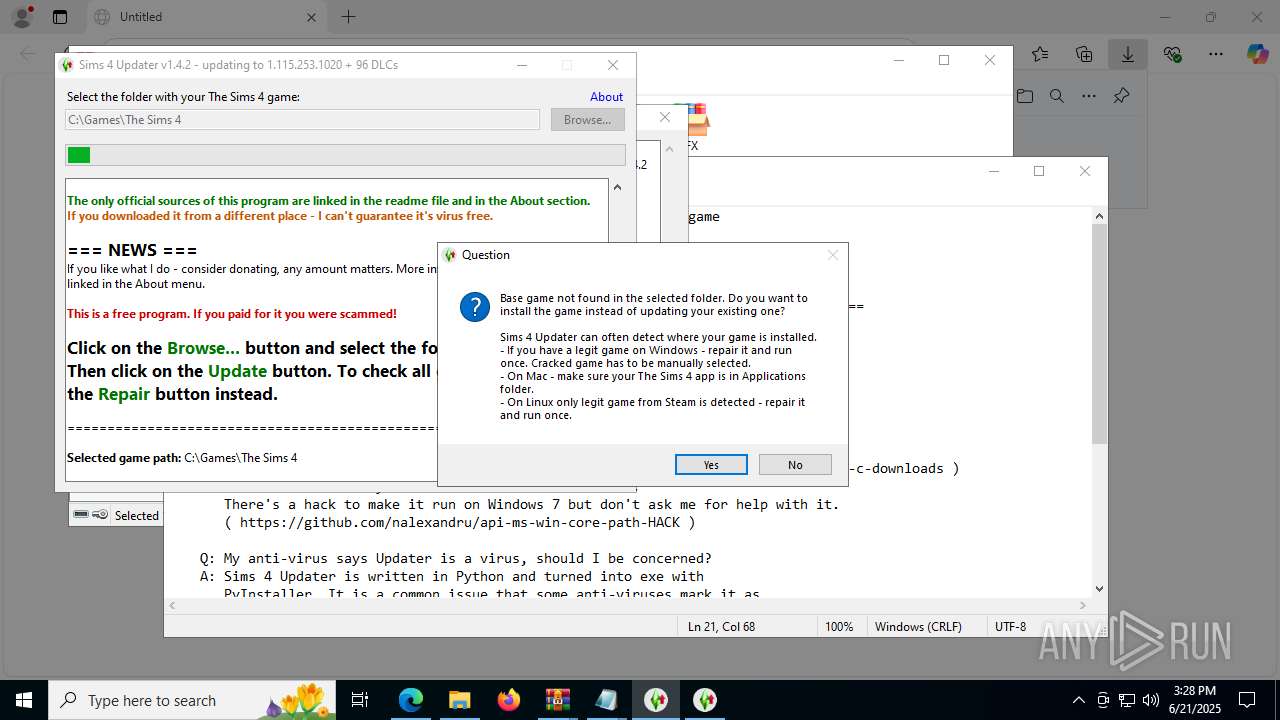1280x720 pixels.
Task: Open Edge Settings and more ellipsis
Action: [1216, 54]
